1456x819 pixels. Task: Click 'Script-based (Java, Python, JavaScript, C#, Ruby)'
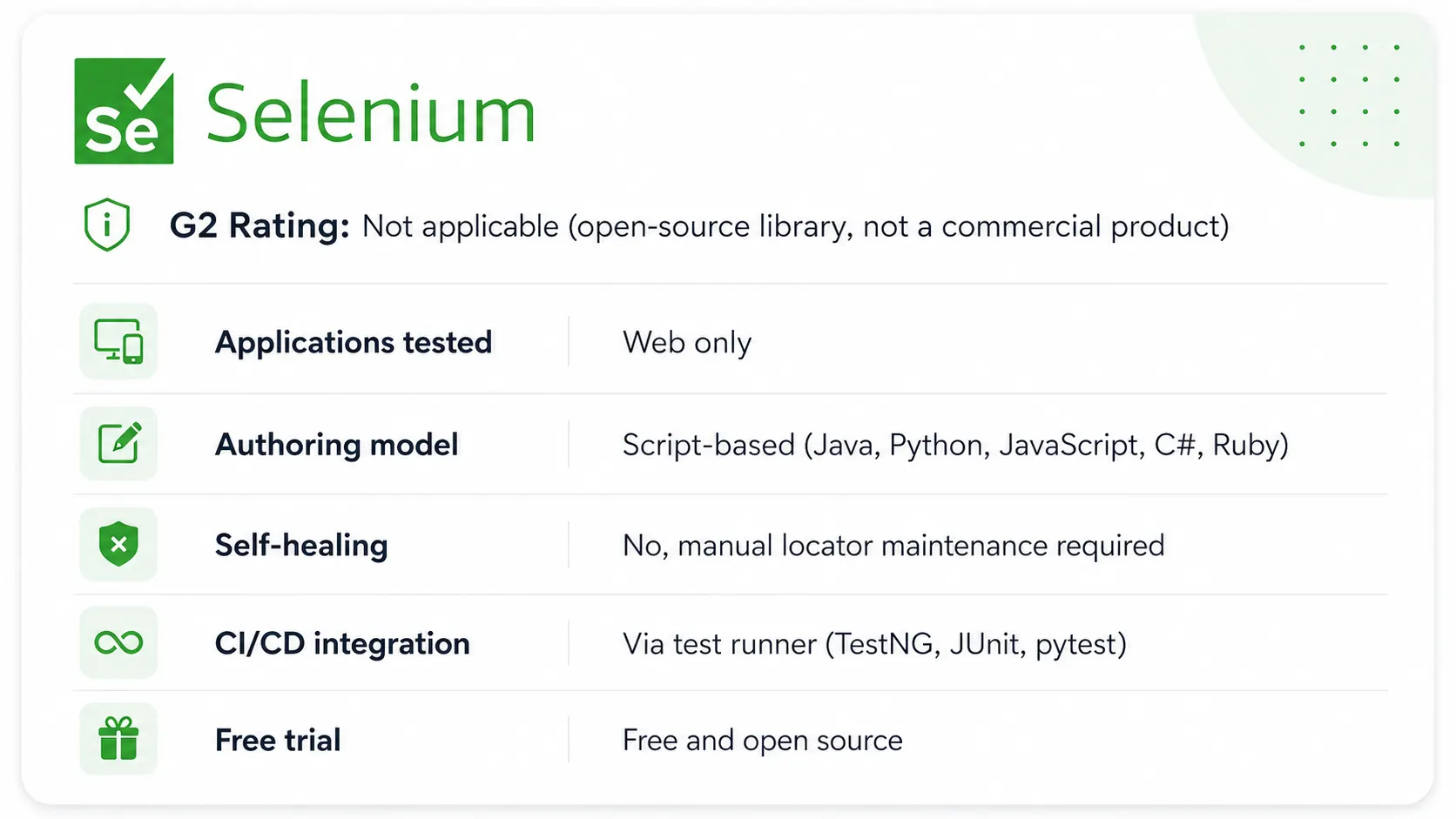pyautogui.click(x=955, y=445)
